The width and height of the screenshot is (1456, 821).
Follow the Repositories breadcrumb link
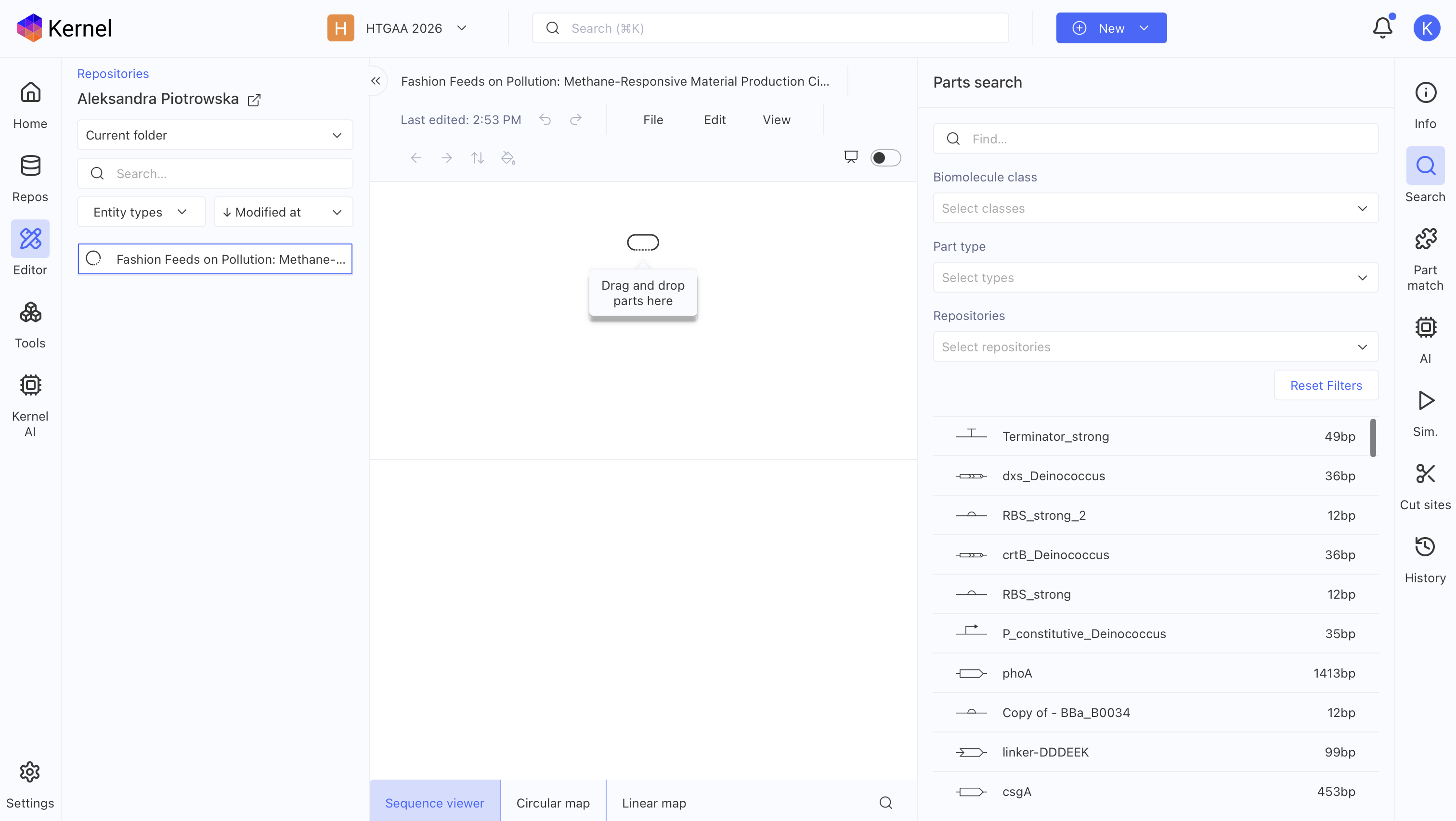pyautogui.click(x=113, y=74)
